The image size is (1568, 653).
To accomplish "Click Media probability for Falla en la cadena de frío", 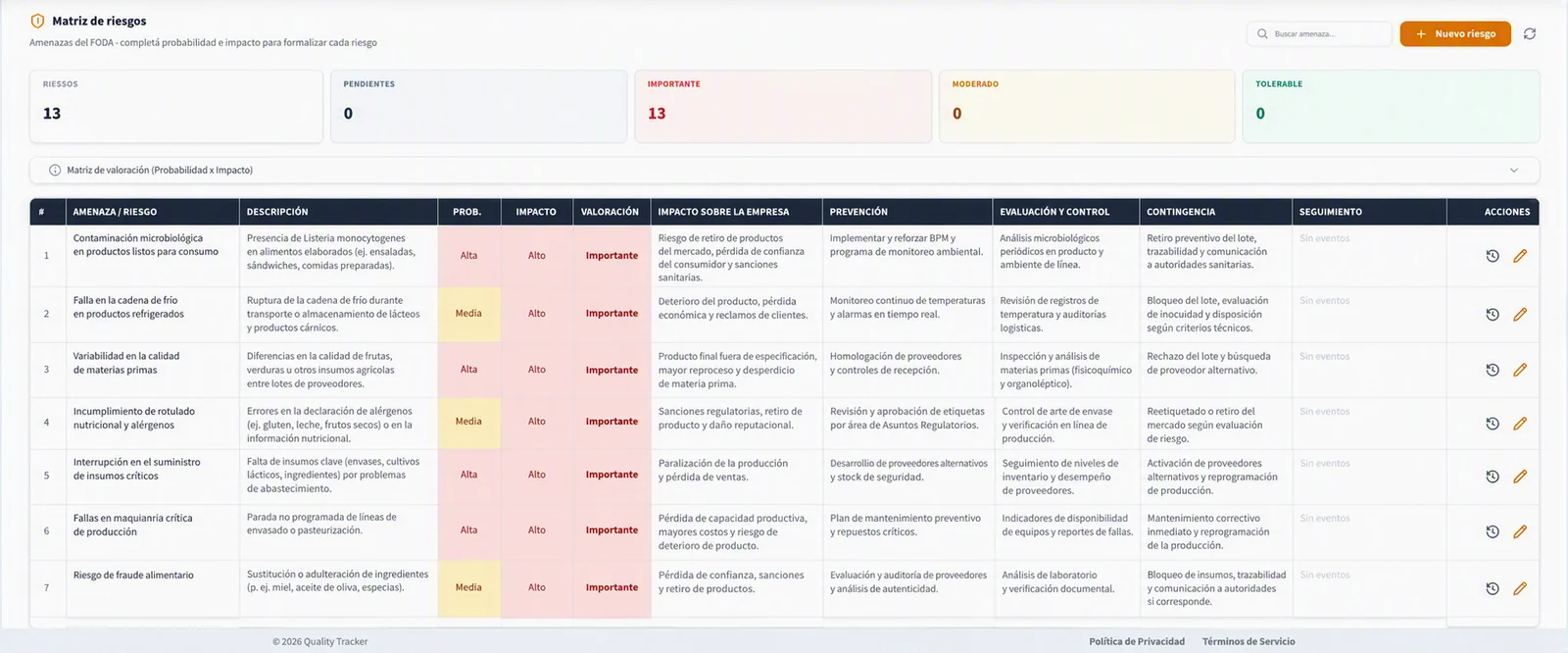I will pyautogui.click(x=468, y=313).
